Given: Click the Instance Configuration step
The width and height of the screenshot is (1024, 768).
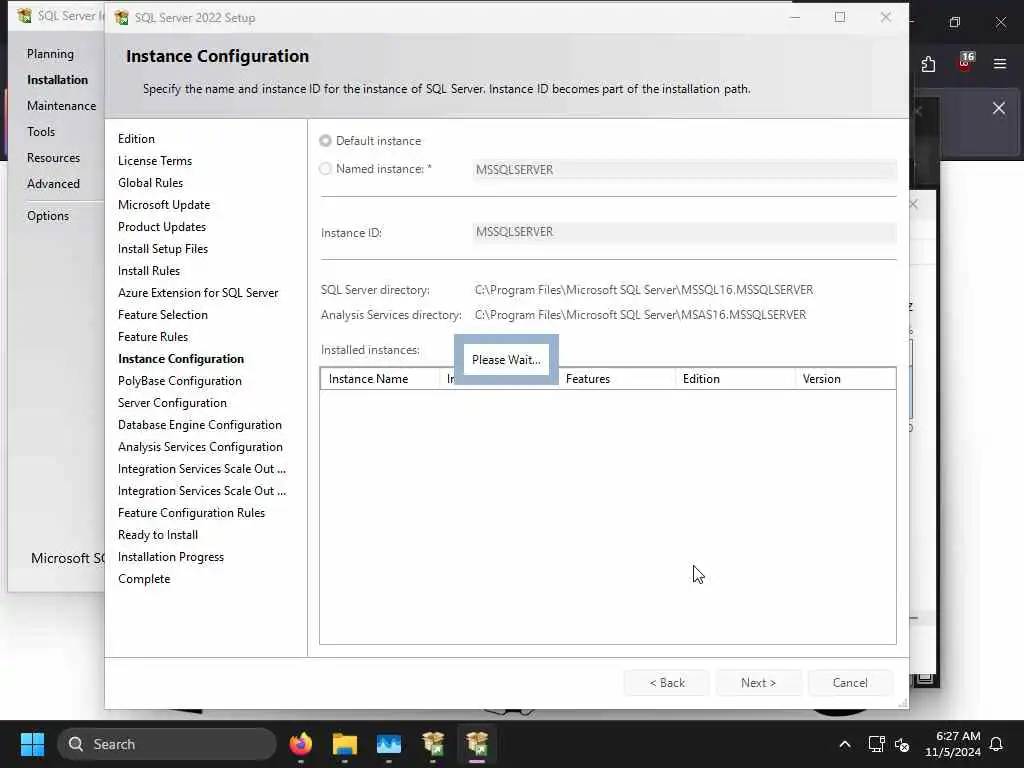Looking at the screenshot, I should pos(181,359).
